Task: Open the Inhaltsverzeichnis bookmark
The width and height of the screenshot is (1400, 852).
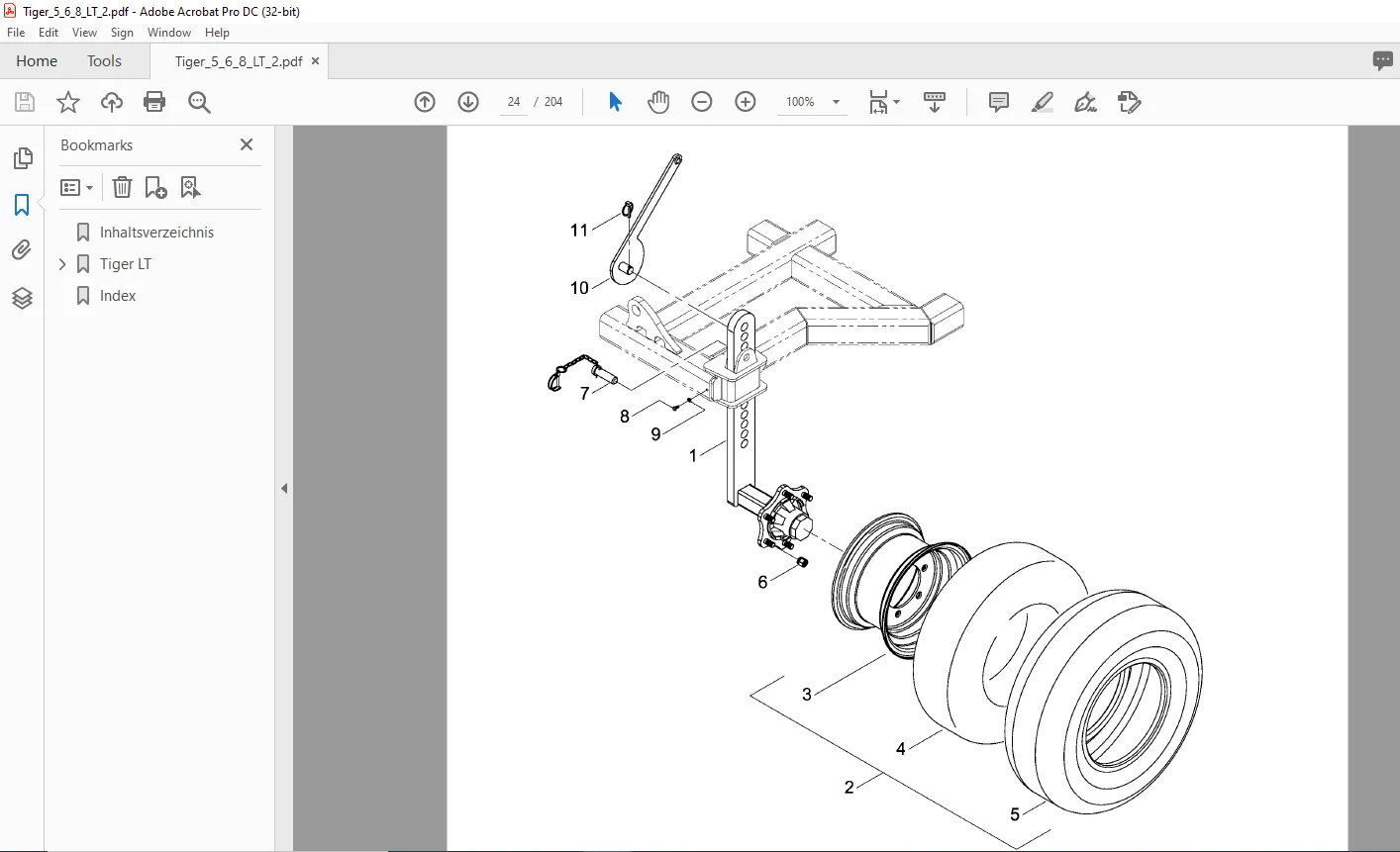Action: (x=156, y=233)
